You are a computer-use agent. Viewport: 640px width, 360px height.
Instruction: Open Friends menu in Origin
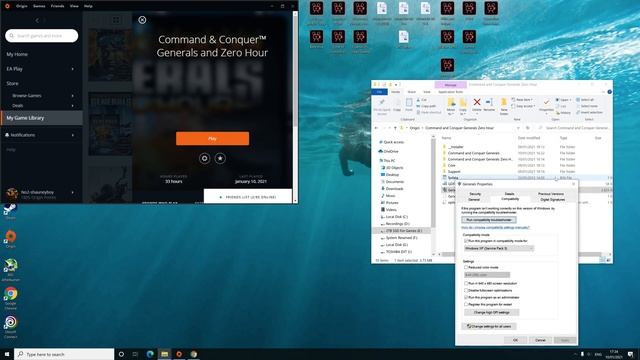(58, 6)
